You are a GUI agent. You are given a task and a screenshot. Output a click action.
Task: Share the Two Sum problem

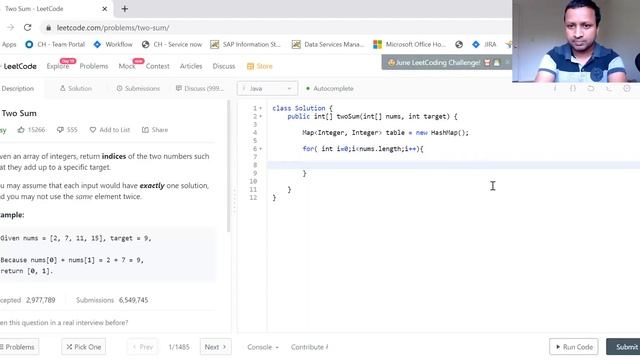[155, 130]
